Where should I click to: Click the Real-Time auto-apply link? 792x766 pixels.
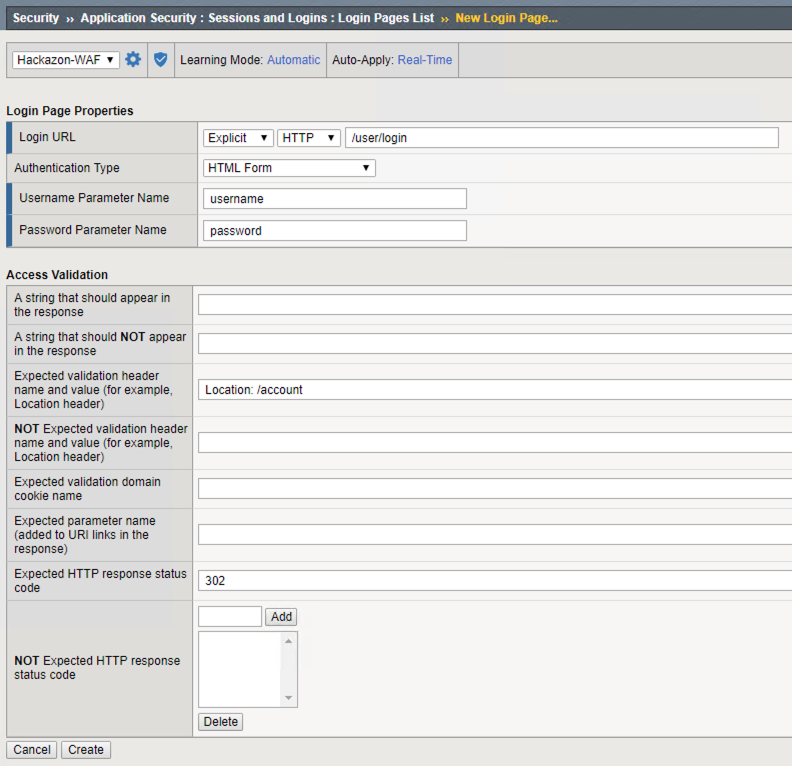click(x=425, y=60)
